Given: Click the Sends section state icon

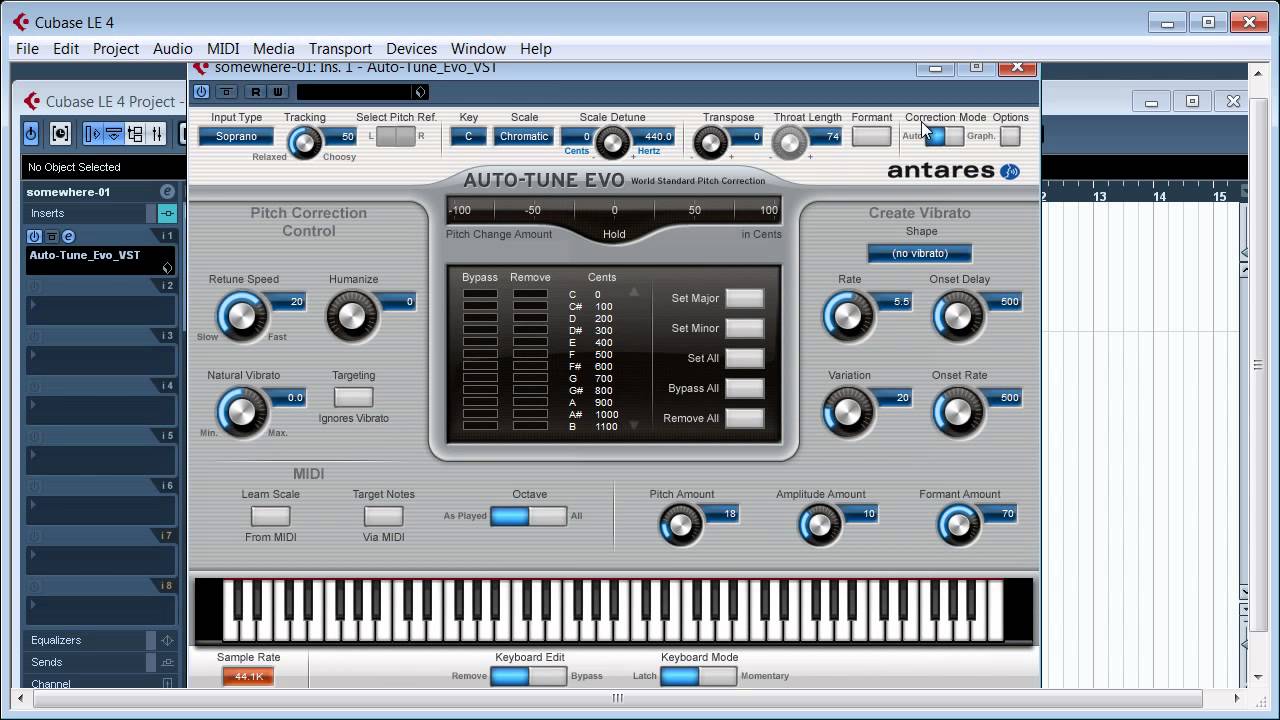Looking at the screenshot, I should [x=167, y=662].
